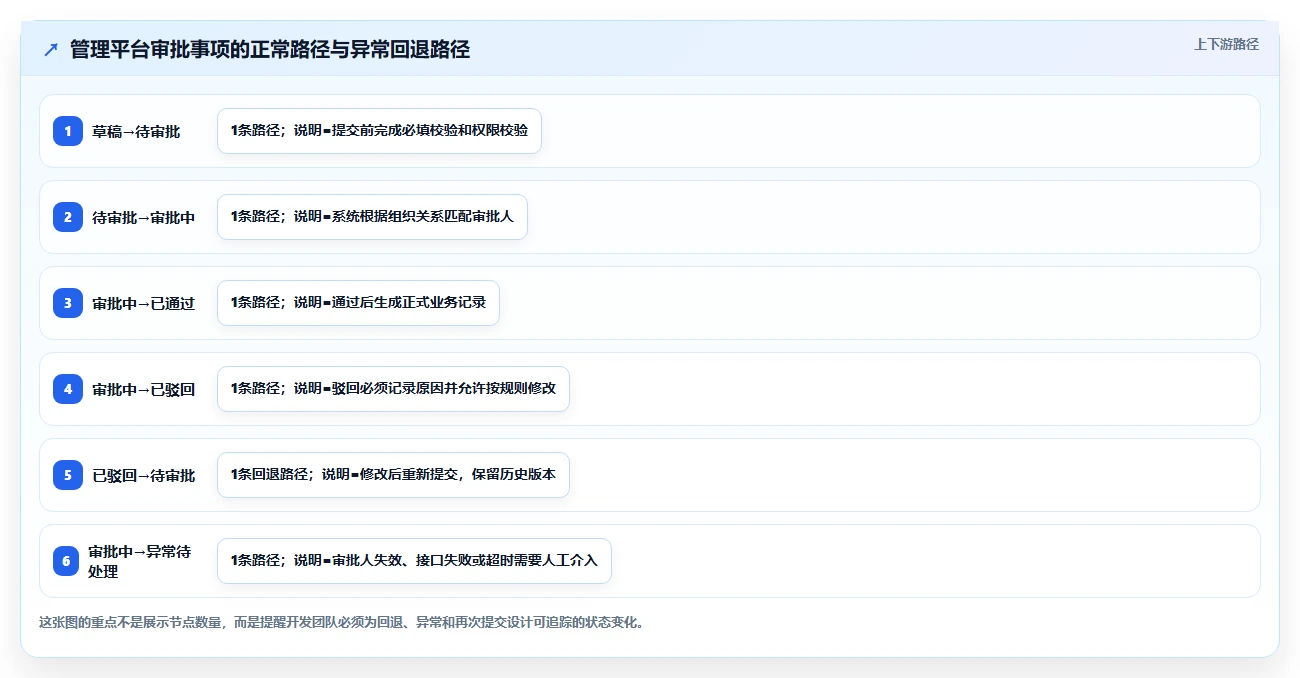
Task: Select step number badge 6
Action: [66, 561]
